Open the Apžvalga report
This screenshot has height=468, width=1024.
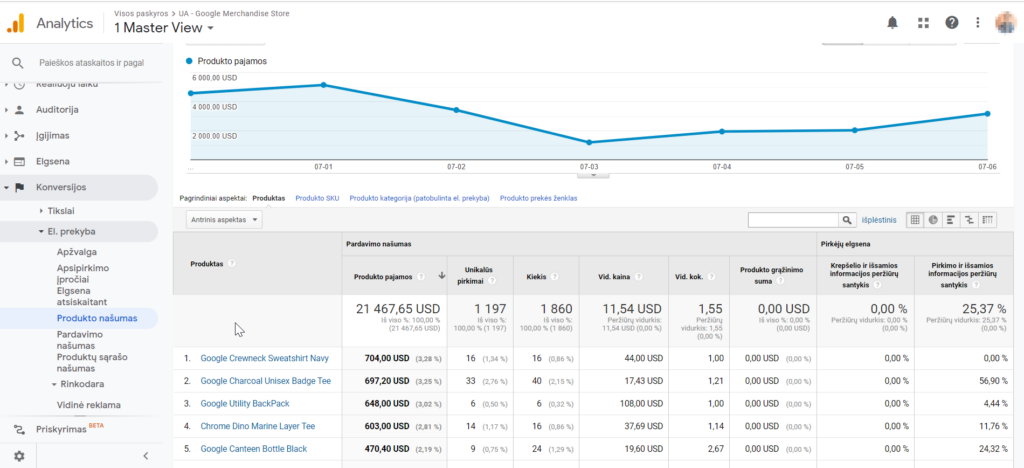pos(77,252)
